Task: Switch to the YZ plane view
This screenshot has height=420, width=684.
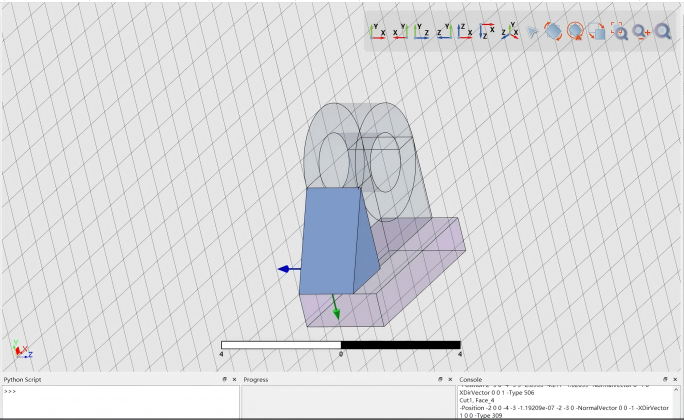Action: click(x=421, y=32)
